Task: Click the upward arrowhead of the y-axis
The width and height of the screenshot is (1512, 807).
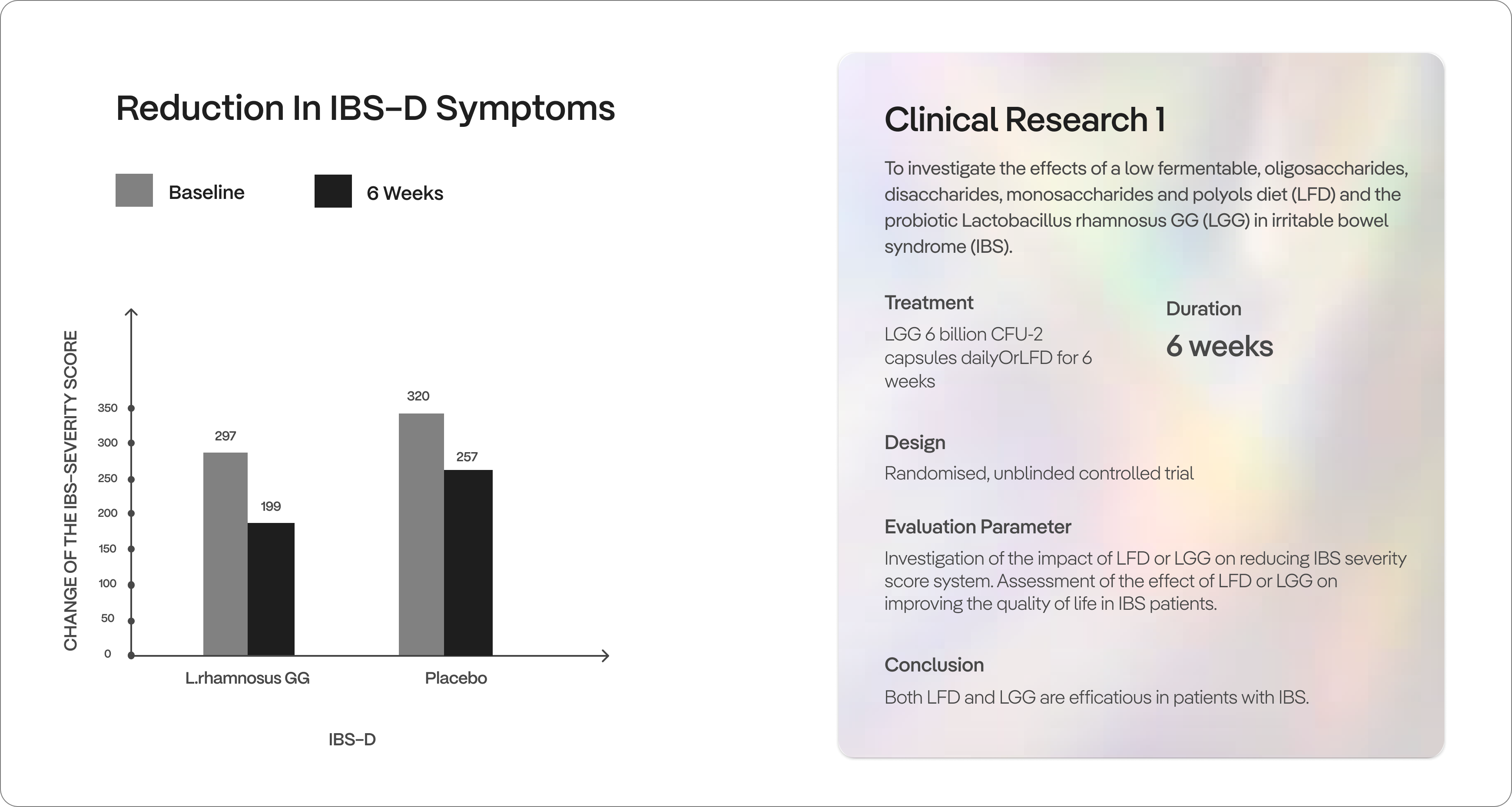Action: 132,312
